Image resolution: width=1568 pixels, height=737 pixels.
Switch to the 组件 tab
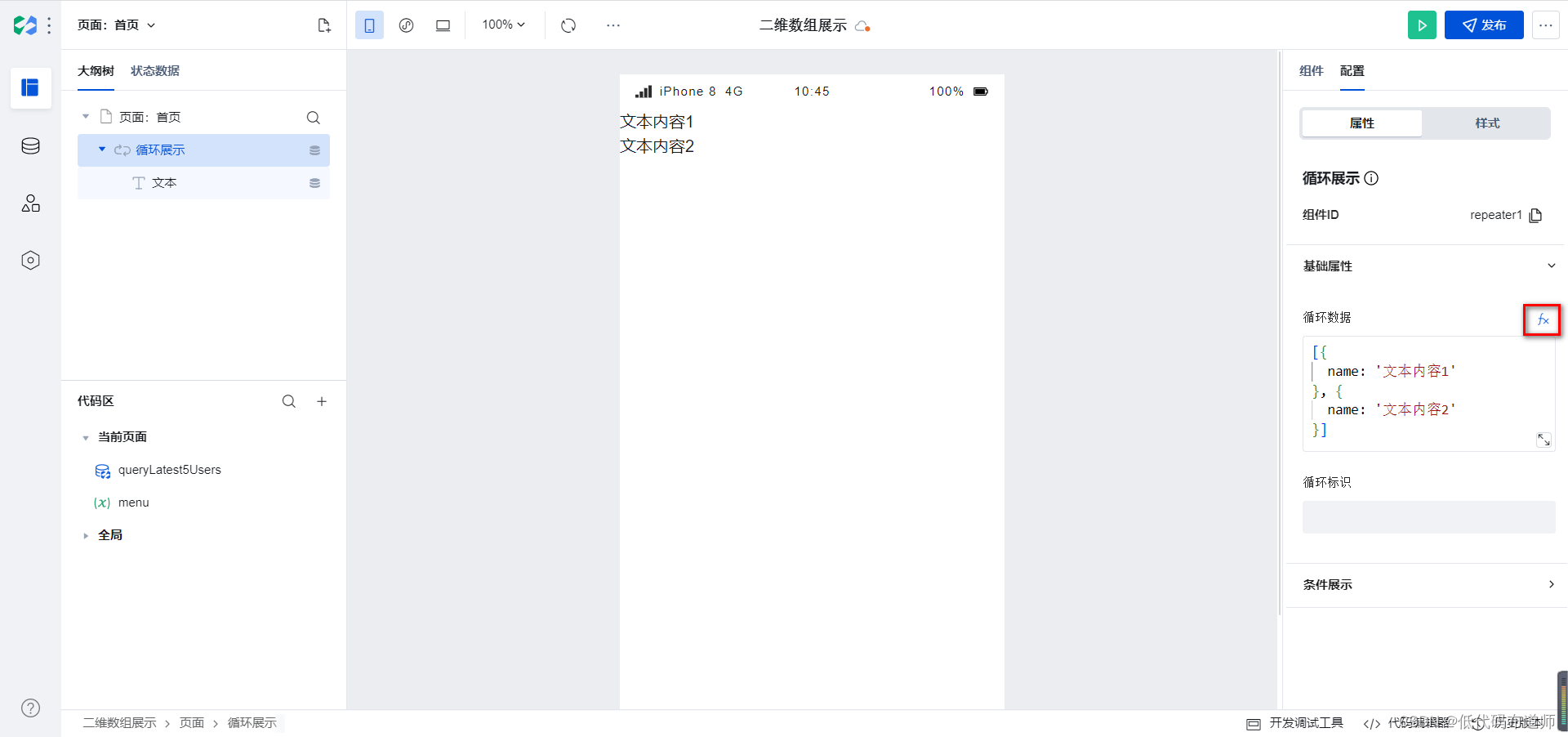pyautogui.click(x=1311, y=71)
